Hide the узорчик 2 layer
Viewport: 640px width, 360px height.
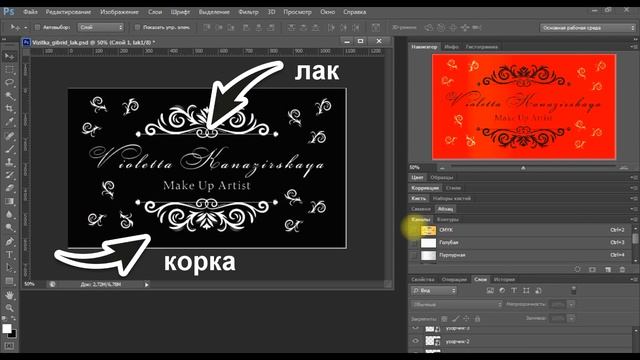(x=416, y=341)
